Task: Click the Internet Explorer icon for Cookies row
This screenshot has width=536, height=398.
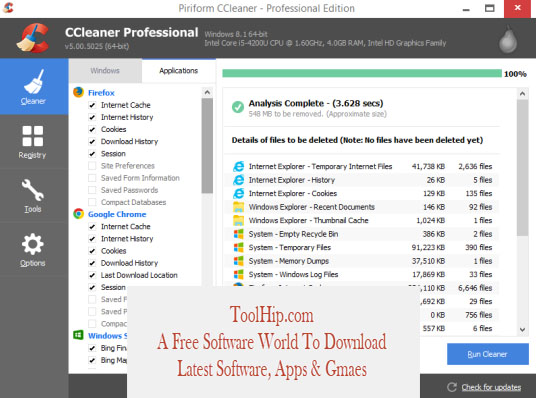Action: [238, 194]
